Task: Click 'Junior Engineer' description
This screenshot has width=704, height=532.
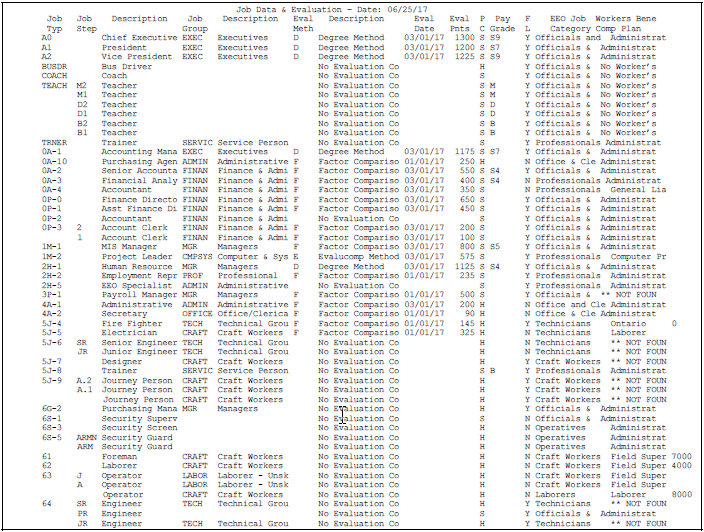Action: point(140,352)
